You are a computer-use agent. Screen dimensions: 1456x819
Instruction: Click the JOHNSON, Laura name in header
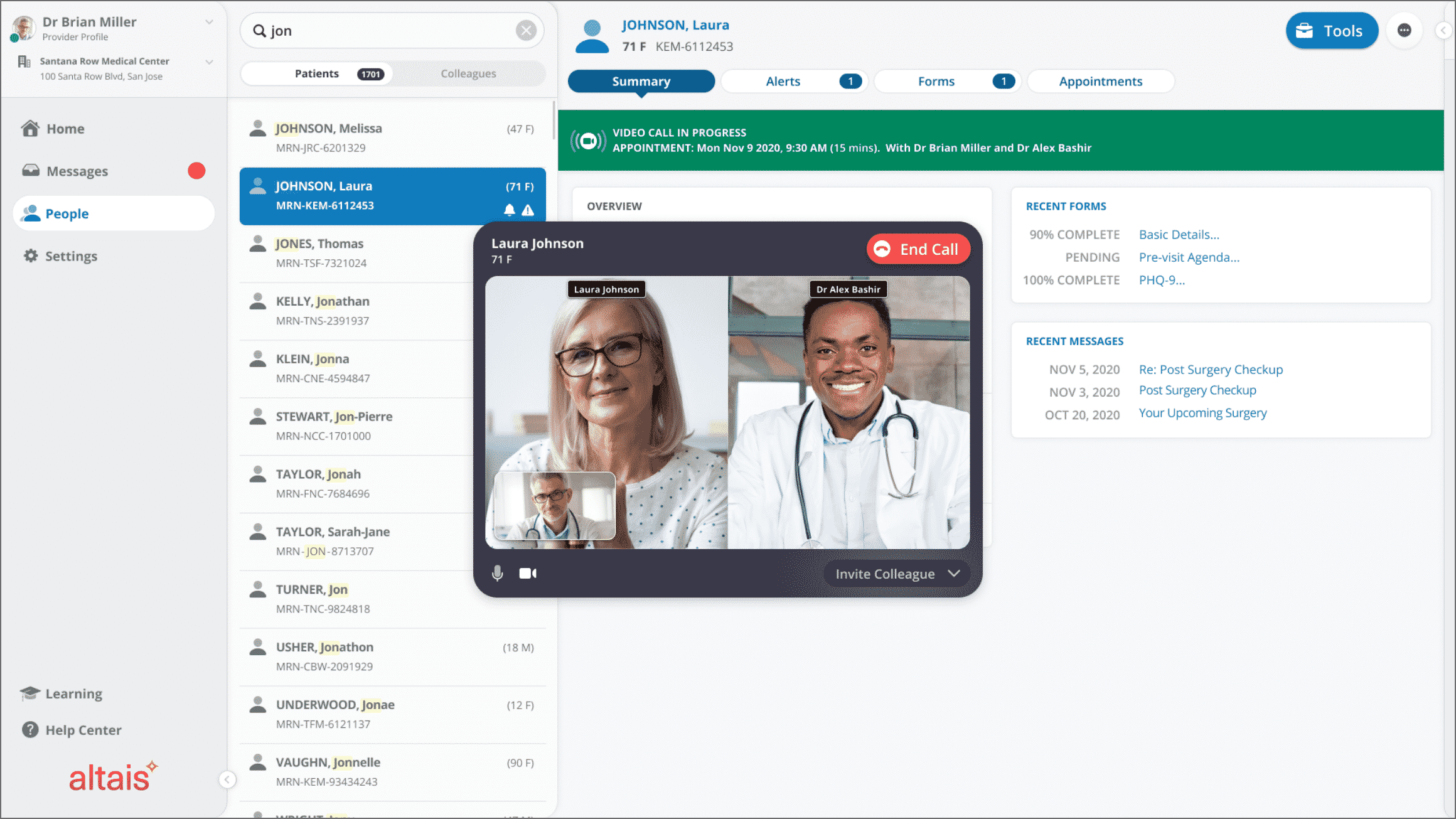[675, 25]
